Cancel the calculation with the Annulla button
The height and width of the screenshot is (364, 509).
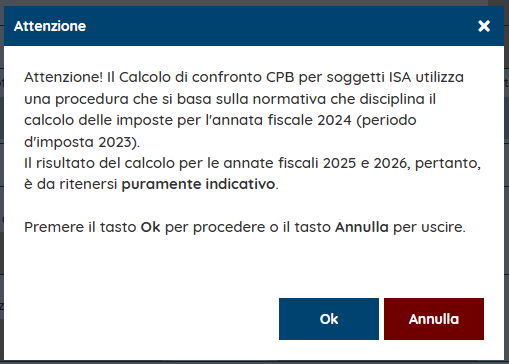click(x=434, y=319)
